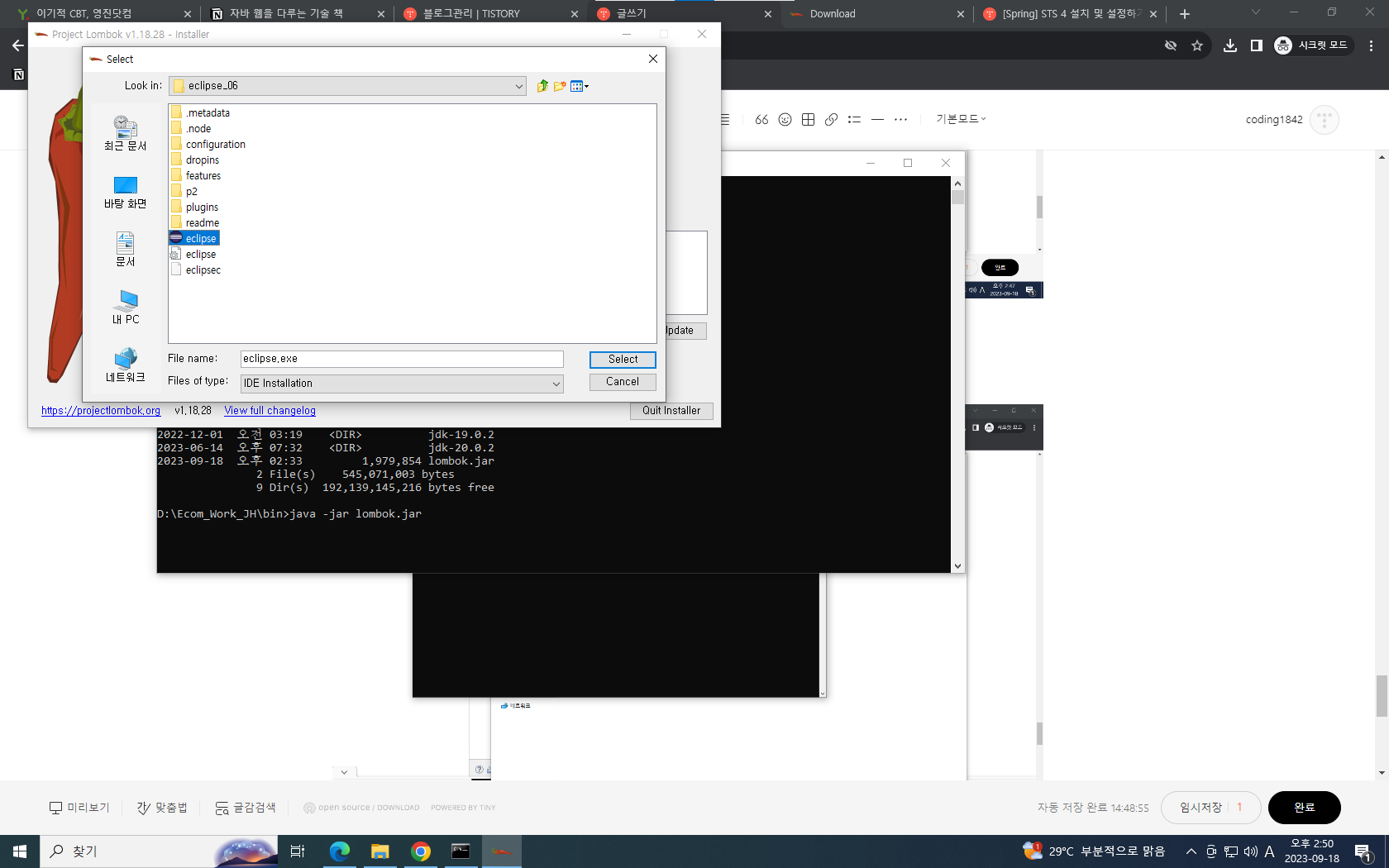Screen dimensions: 1389x868
Task: Select the p2 folder
Action: click(x=184, y=192)
